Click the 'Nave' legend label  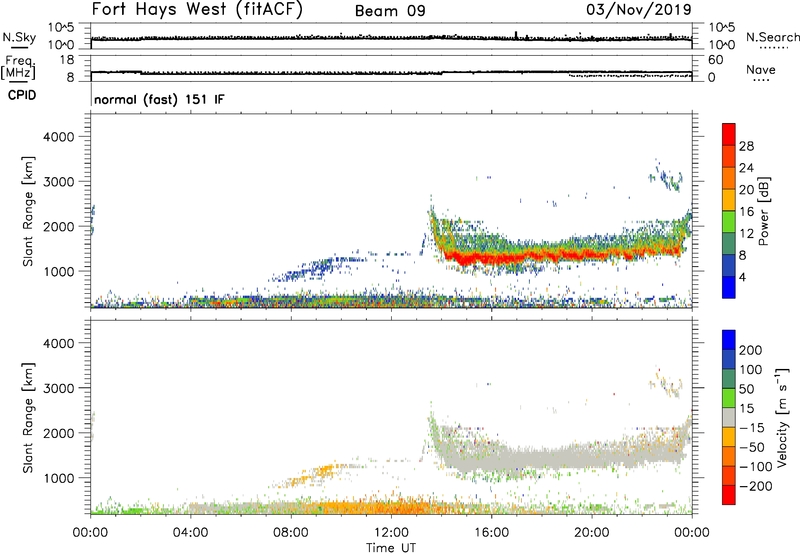[x=761, y=70]
